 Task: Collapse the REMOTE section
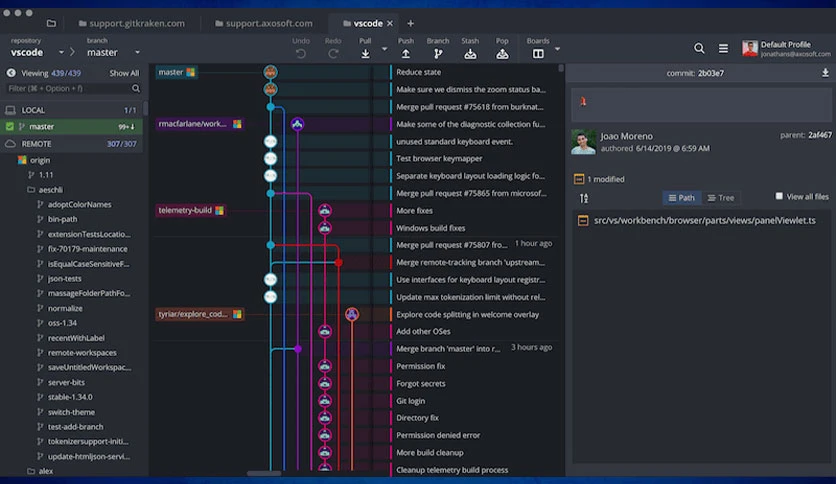coord(72,144)
